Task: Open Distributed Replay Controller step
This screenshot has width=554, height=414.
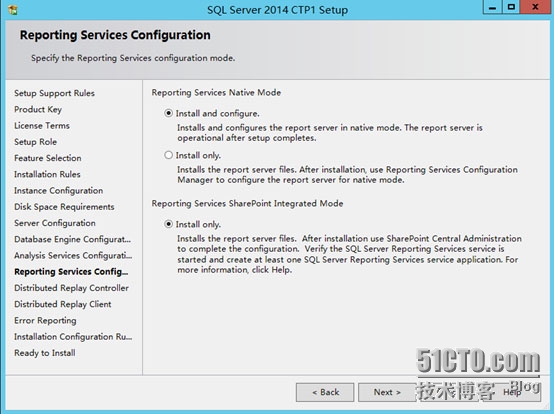Action: tap(71, 288)
